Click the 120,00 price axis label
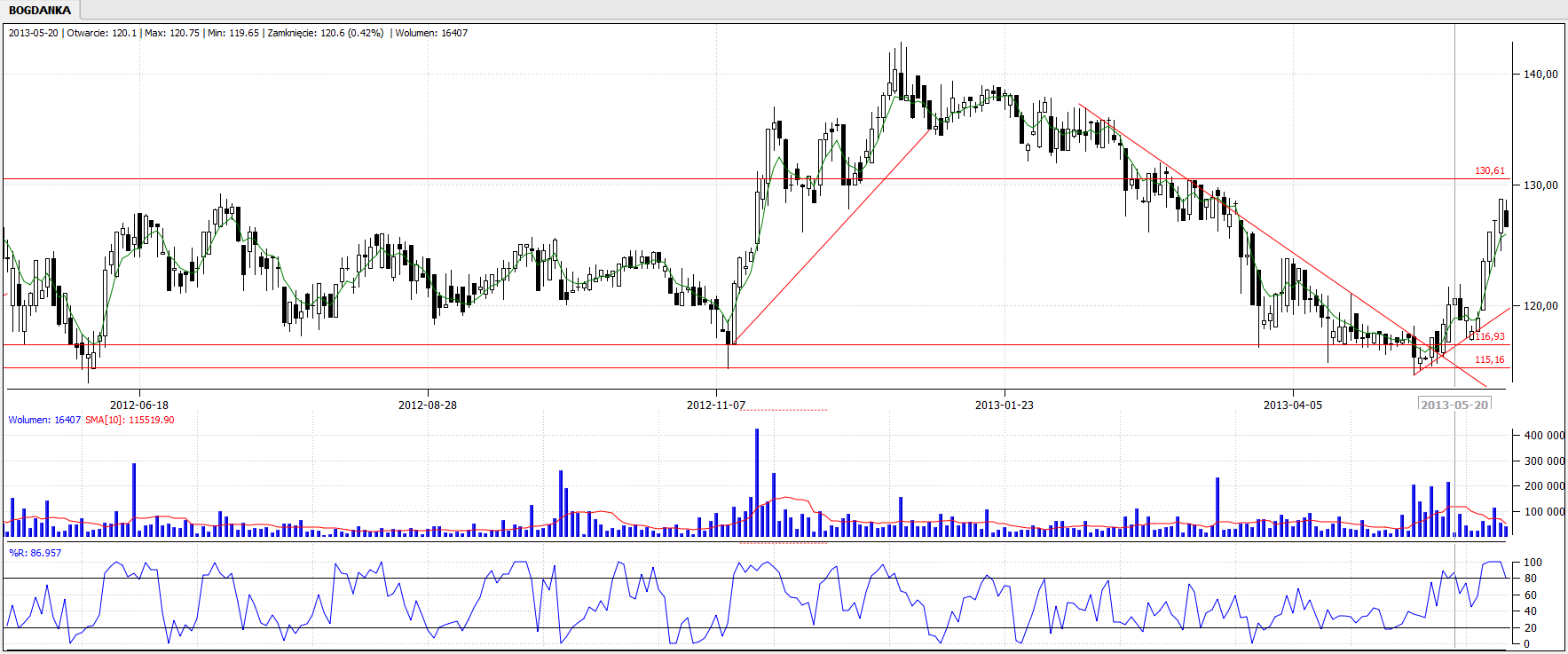The image size is (1568, 654). 1540,306
